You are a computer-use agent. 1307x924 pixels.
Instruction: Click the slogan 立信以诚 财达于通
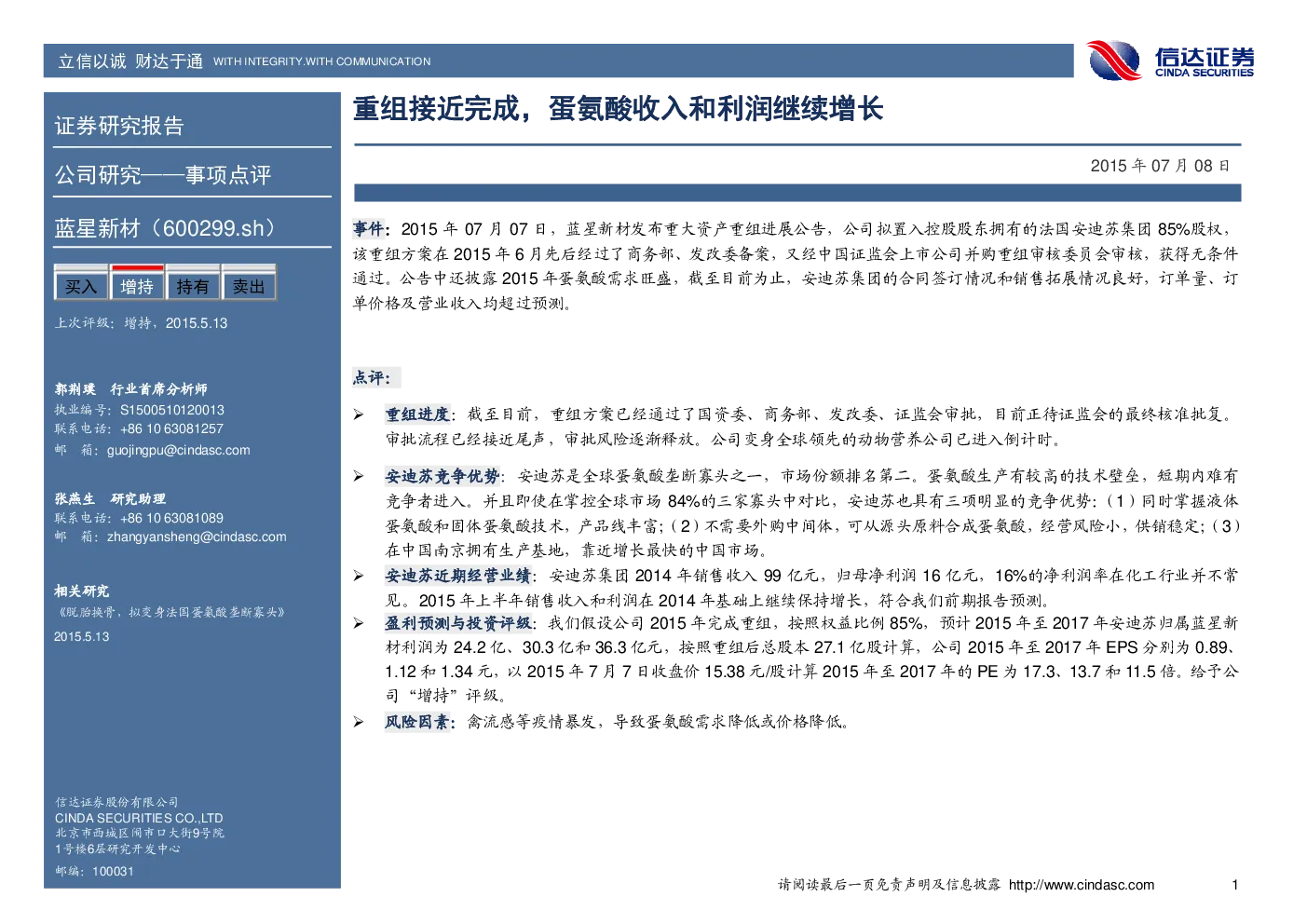pos(130,61)
